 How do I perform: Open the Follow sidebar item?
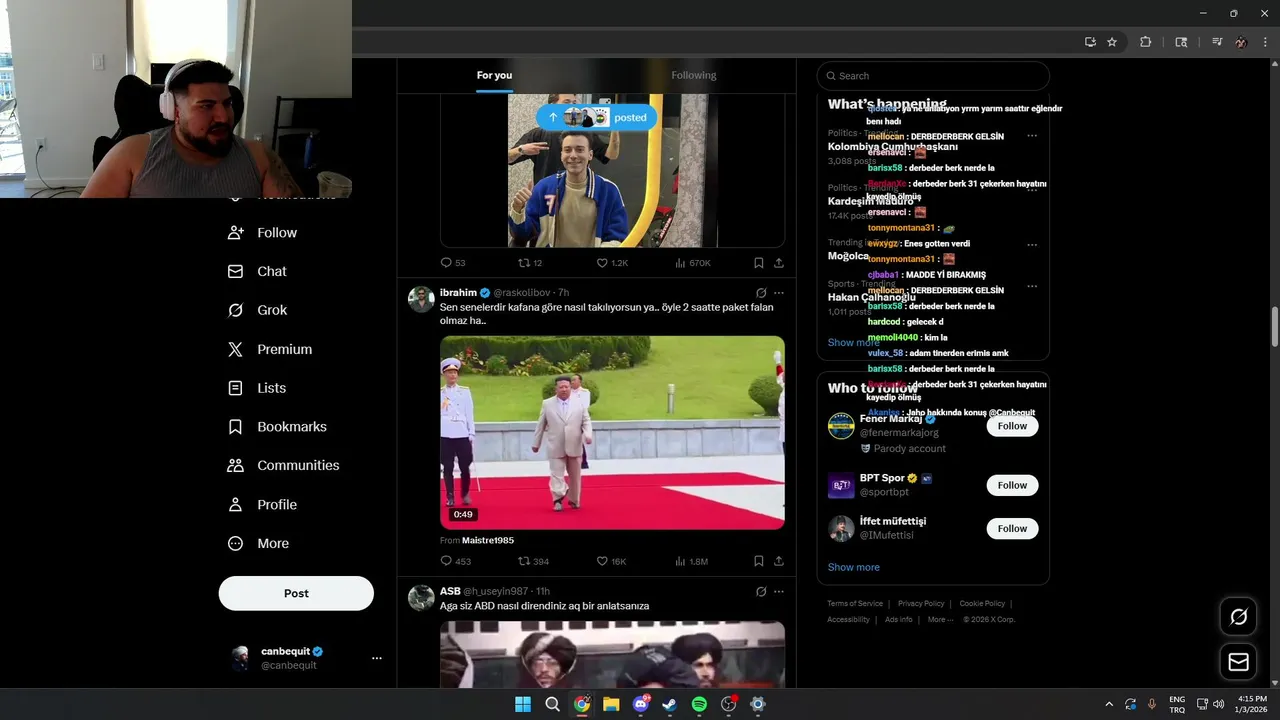pyautogui.click(x=262, y=232)
